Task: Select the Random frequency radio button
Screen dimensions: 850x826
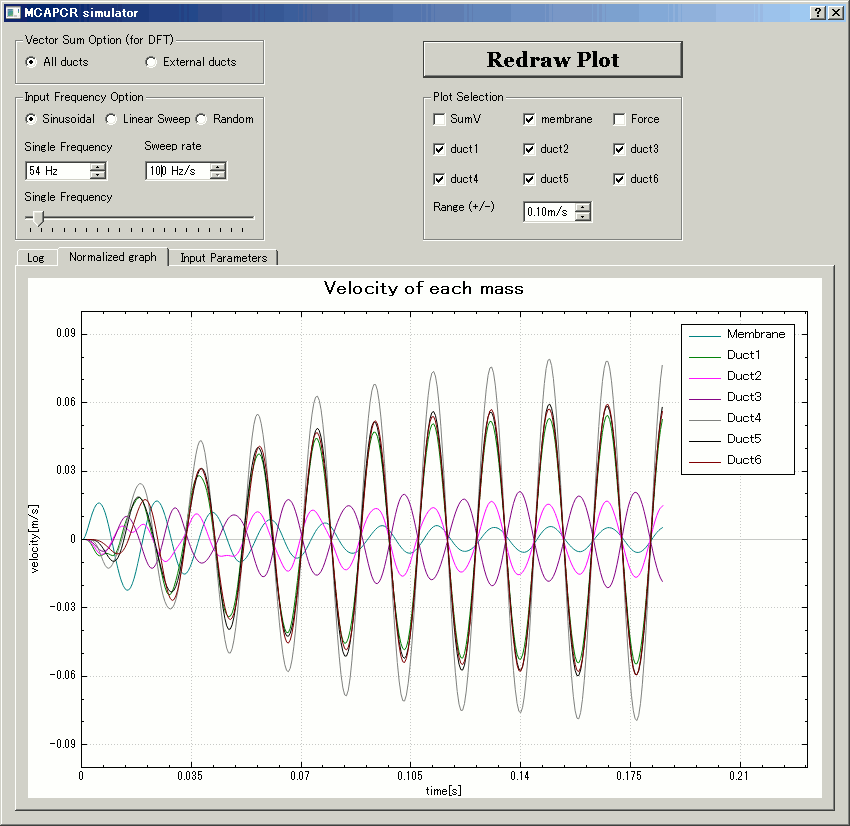Action: pos(201,119)
